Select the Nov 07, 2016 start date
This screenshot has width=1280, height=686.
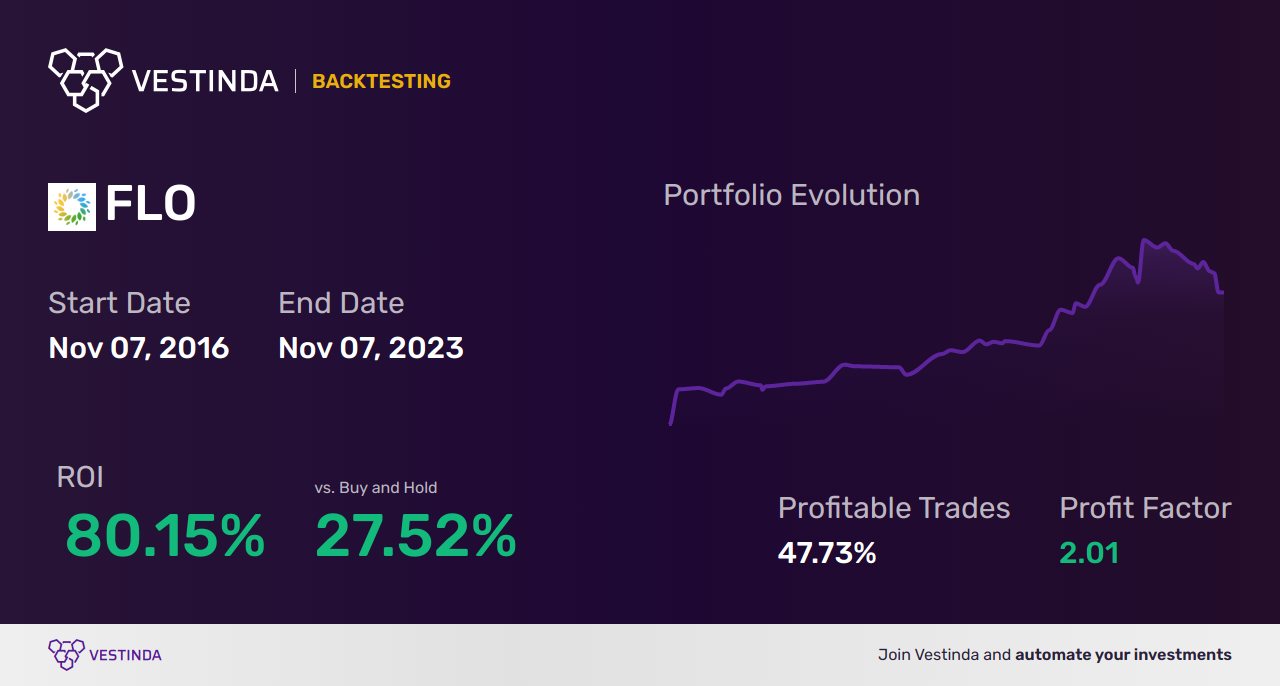[139, 348]
